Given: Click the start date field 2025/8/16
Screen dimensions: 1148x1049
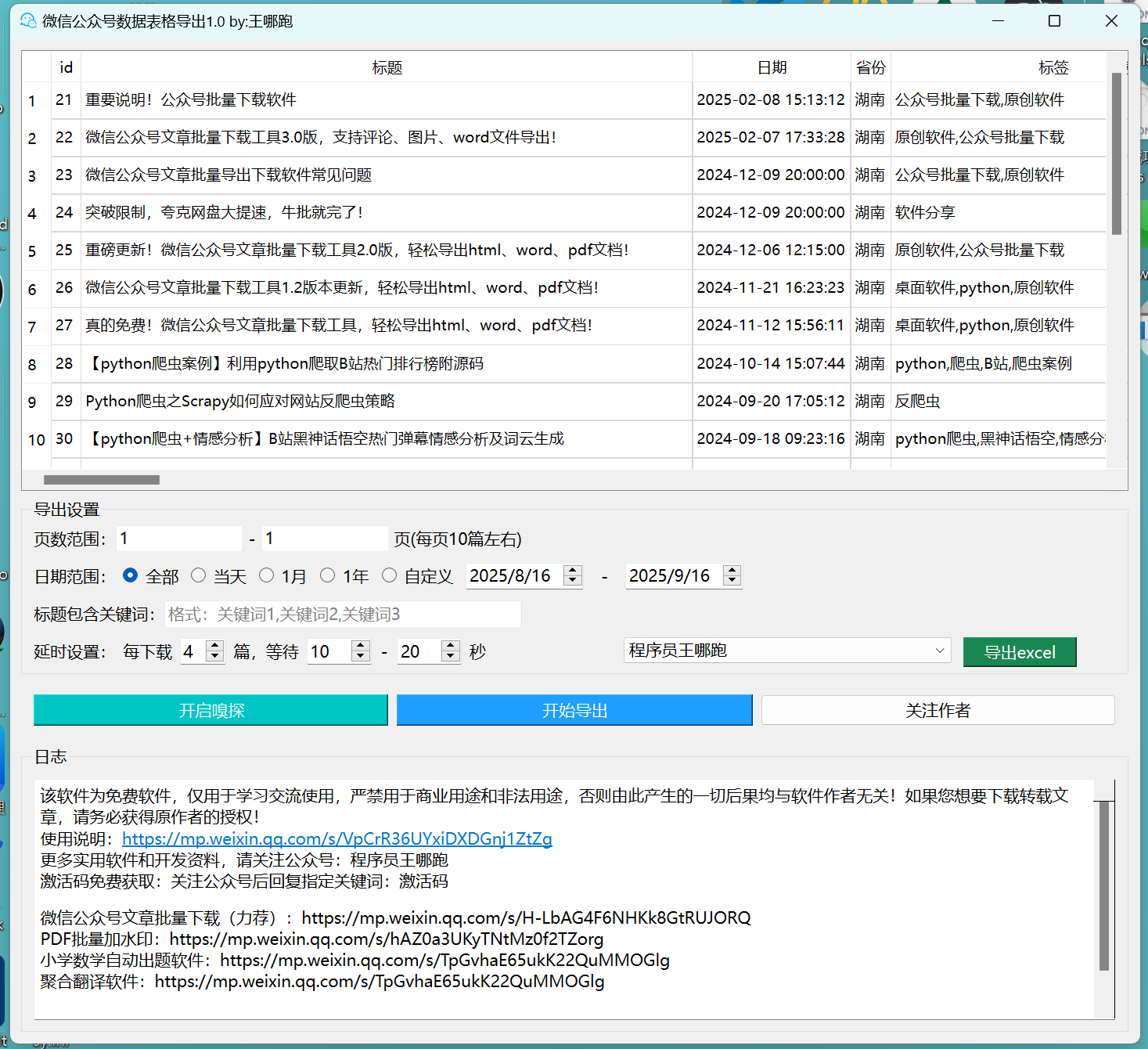Looking at the screenshot, I should [x=514, y=576].
